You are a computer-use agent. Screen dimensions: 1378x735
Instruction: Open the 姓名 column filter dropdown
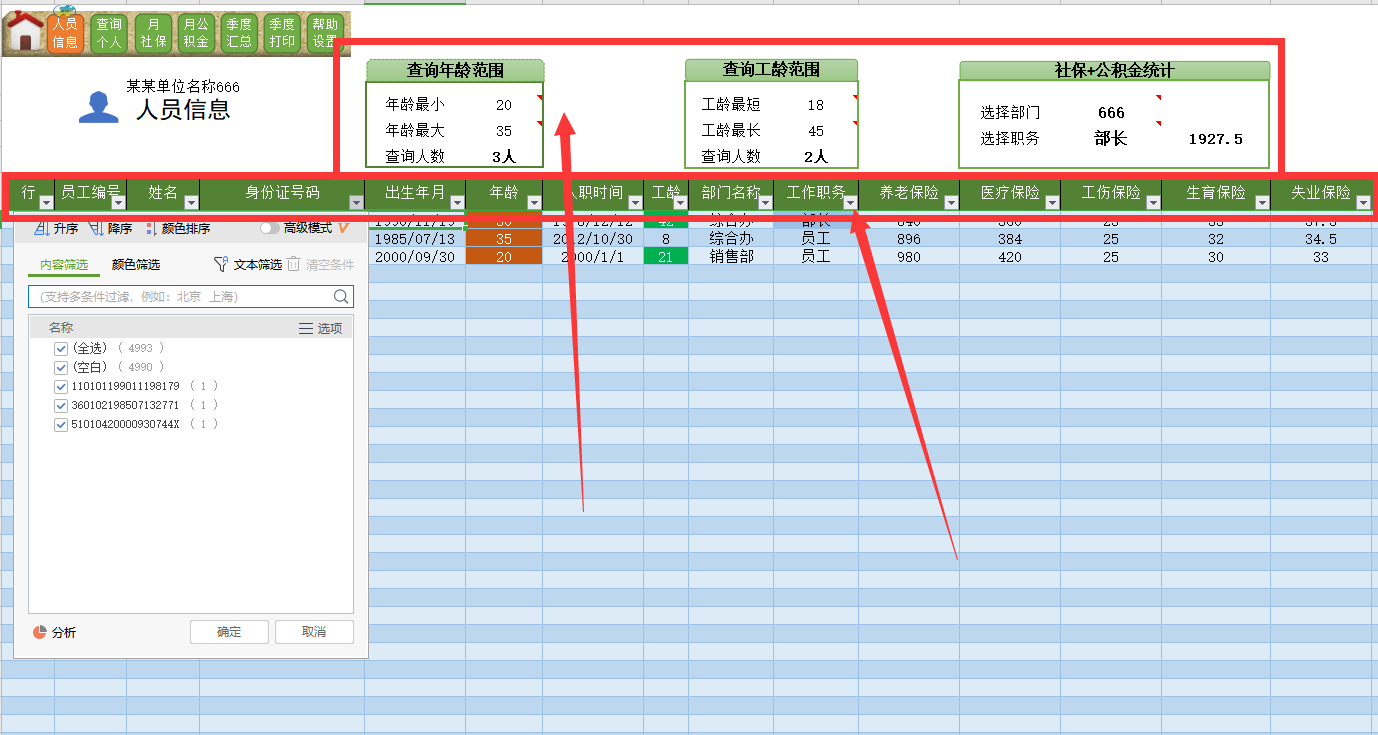[191, 202]
